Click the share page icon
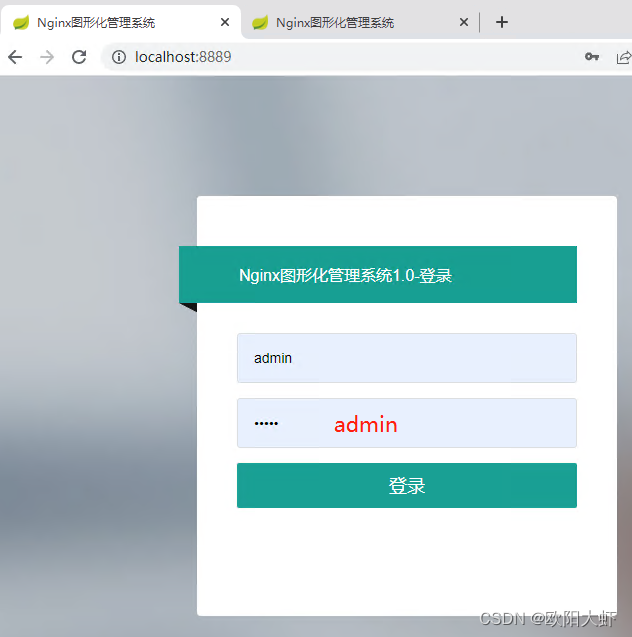 624,57
